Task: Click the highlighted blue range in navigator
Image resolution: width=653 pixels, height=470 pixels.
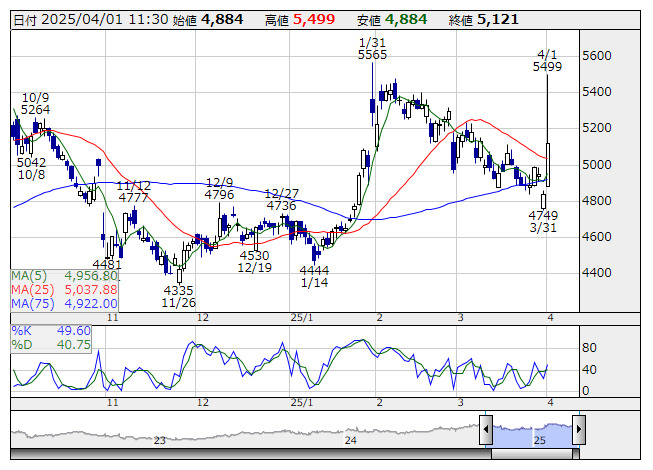Action: click(x=533, y=434)
